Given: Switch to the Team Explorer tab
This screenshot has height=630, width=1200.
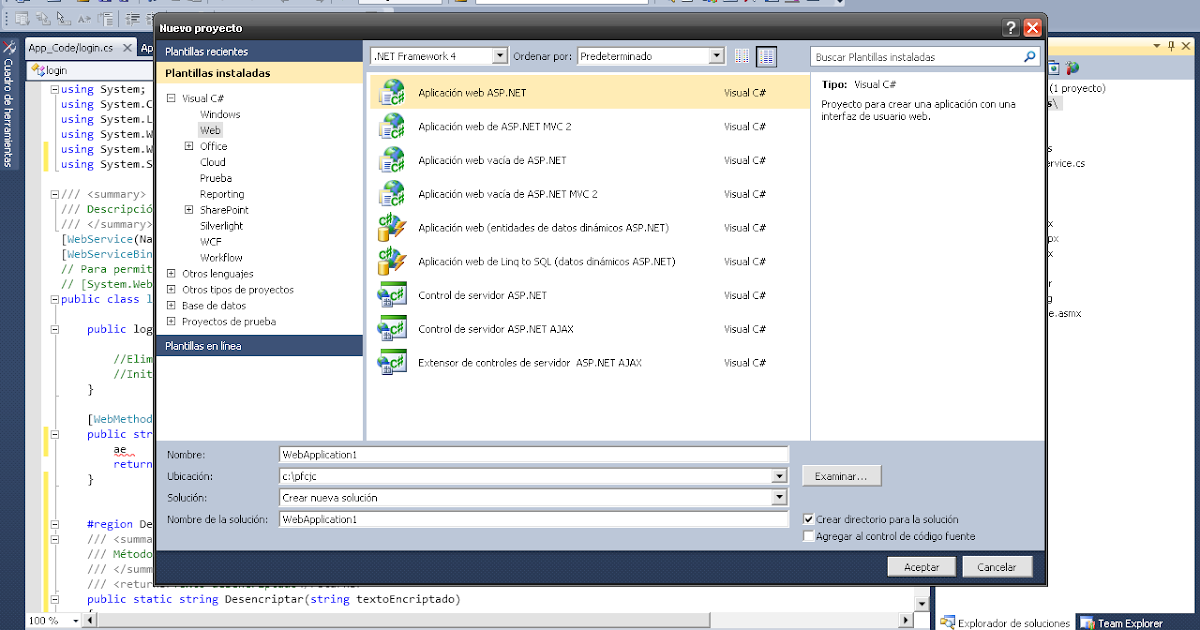Looking at the screenshot, I should pos(1122,623).
